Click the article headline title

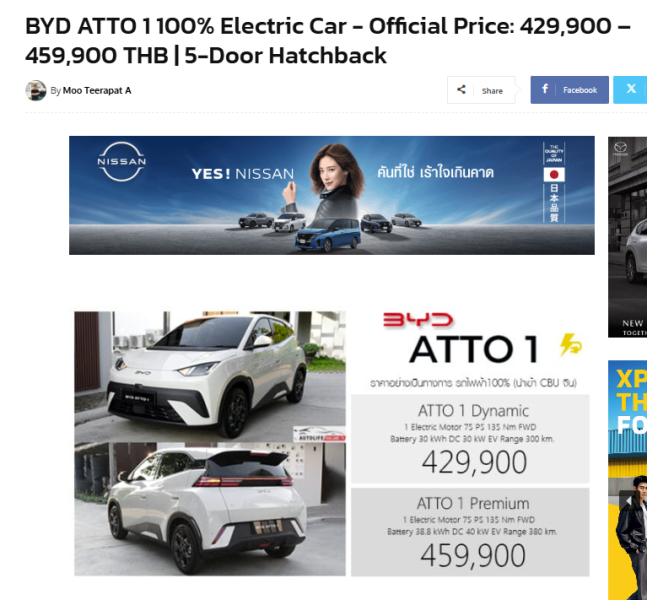328,40
